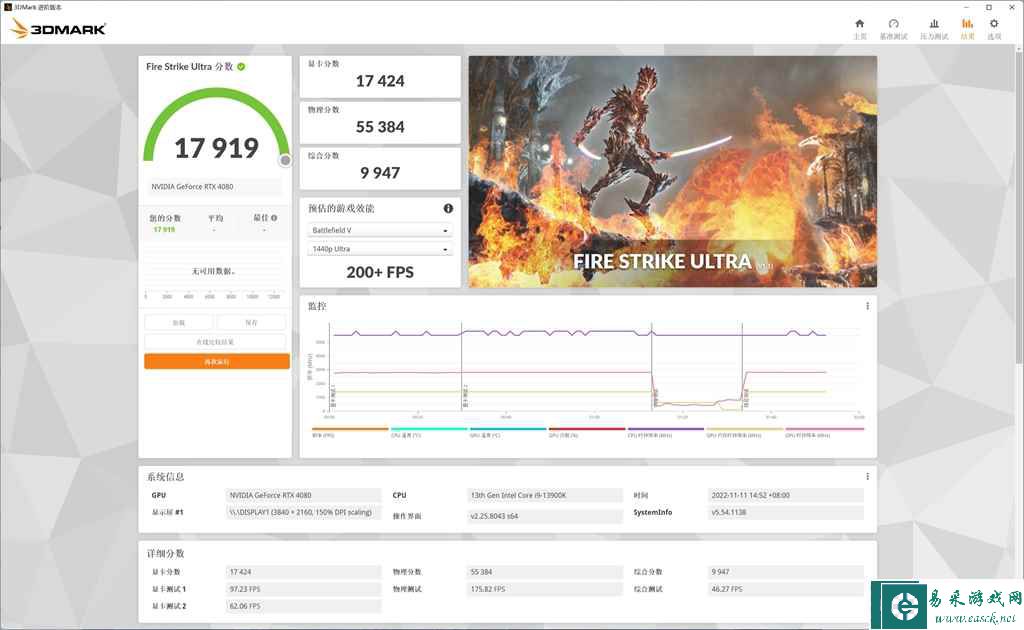Screen dimensions: 1024x630
Task: Click the load (加载) button
Action: click(178, 323)
